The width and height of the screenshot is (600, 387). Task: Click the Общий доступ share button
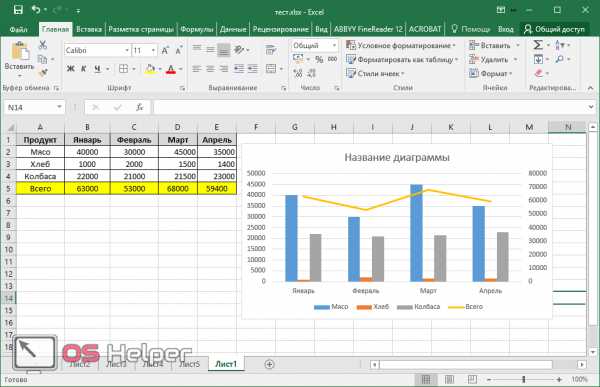(554, 29)
